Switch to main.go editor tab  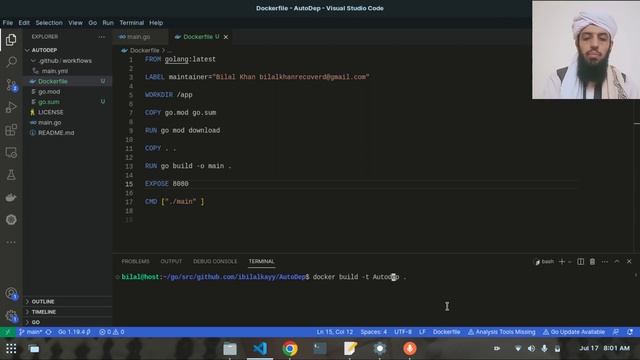tap(140, 37)
